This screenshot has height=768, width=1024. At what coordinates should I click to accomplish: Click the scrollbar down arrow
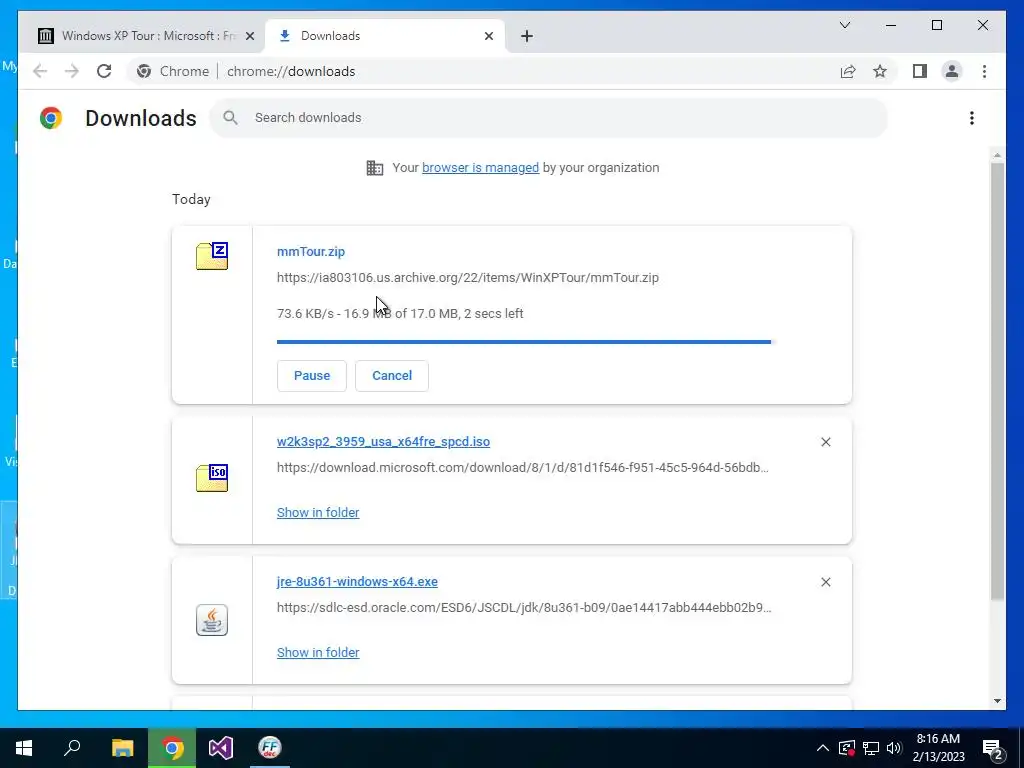(997, 701)
